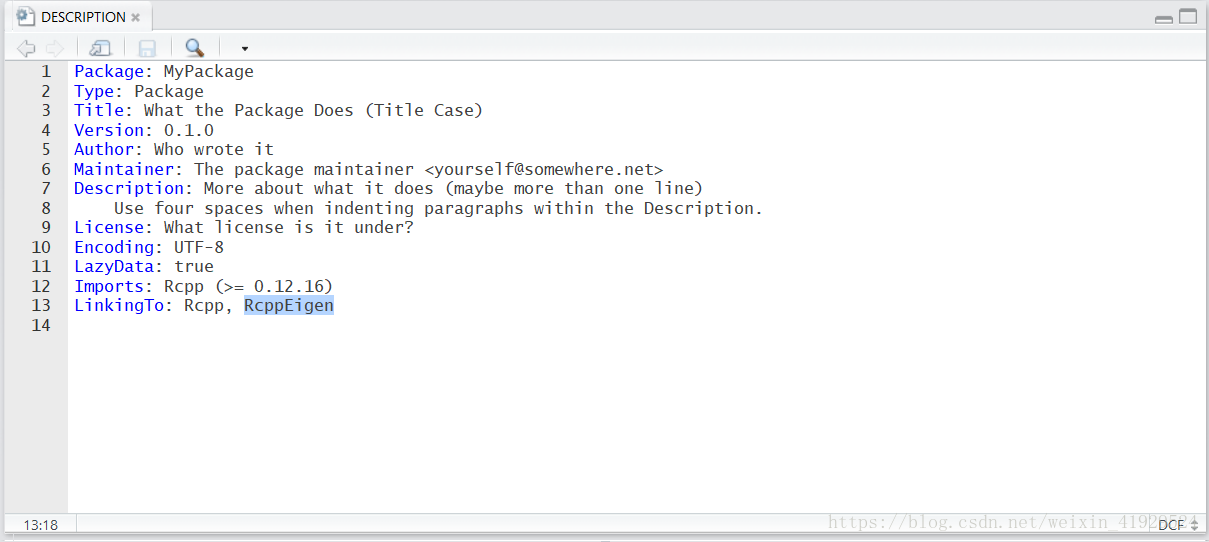Maximize the source editor pane
The height and width of the screenshot is (542, 1209).
pos(1188,17)
